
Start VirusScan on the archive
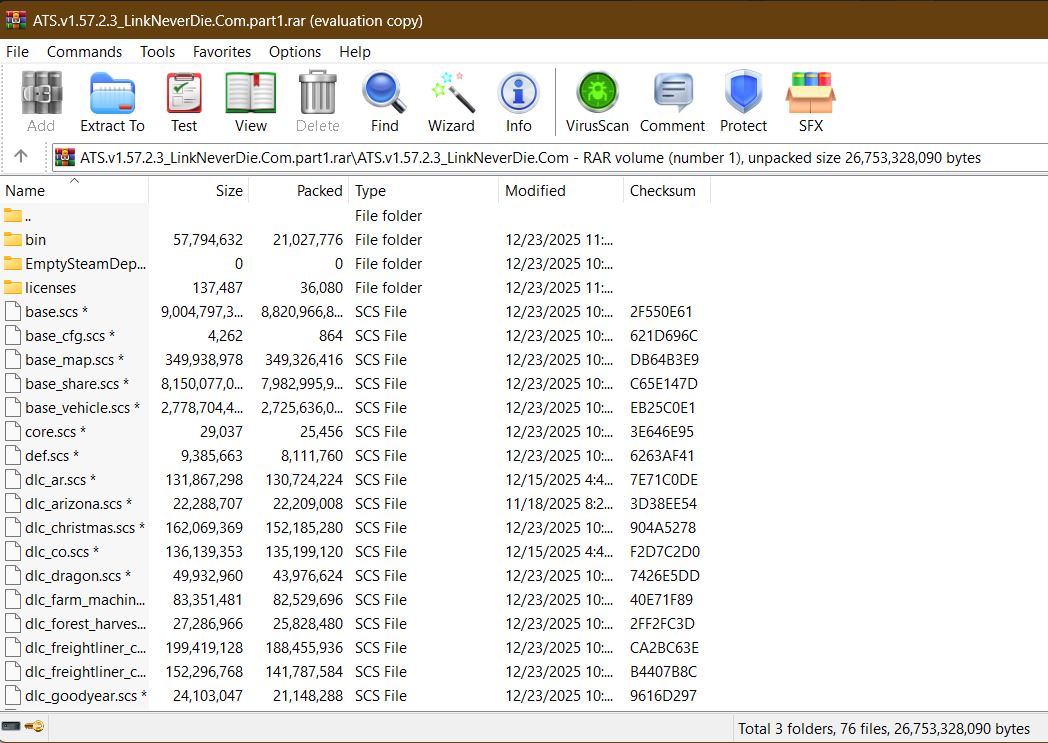point(597,102)
